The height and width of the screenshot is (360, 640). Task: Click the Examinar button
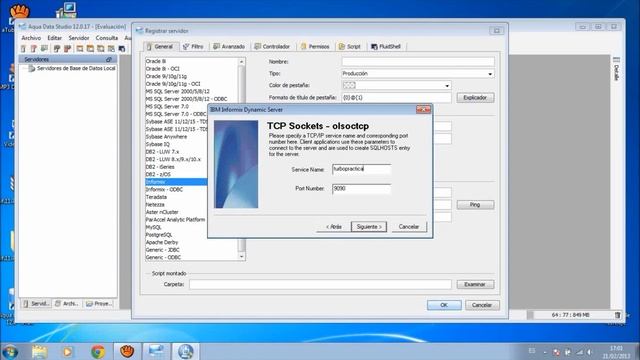[x=475, y=284]
